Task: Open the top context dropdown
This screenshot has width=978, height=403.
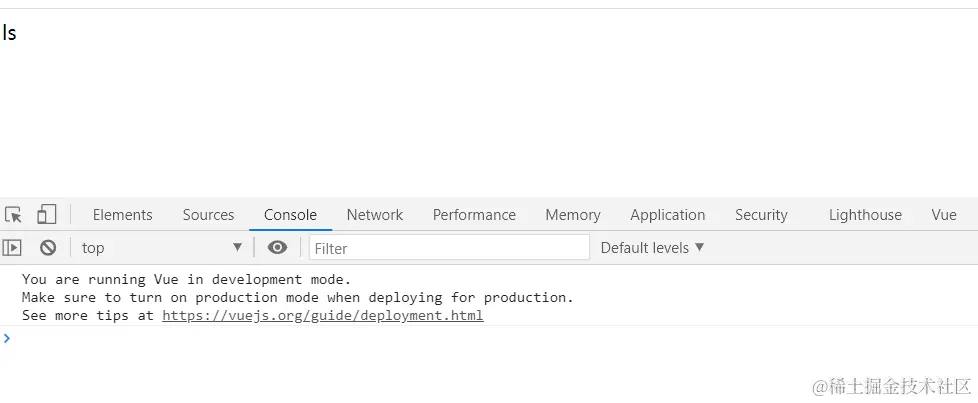Action: click(x=162, y=248)
